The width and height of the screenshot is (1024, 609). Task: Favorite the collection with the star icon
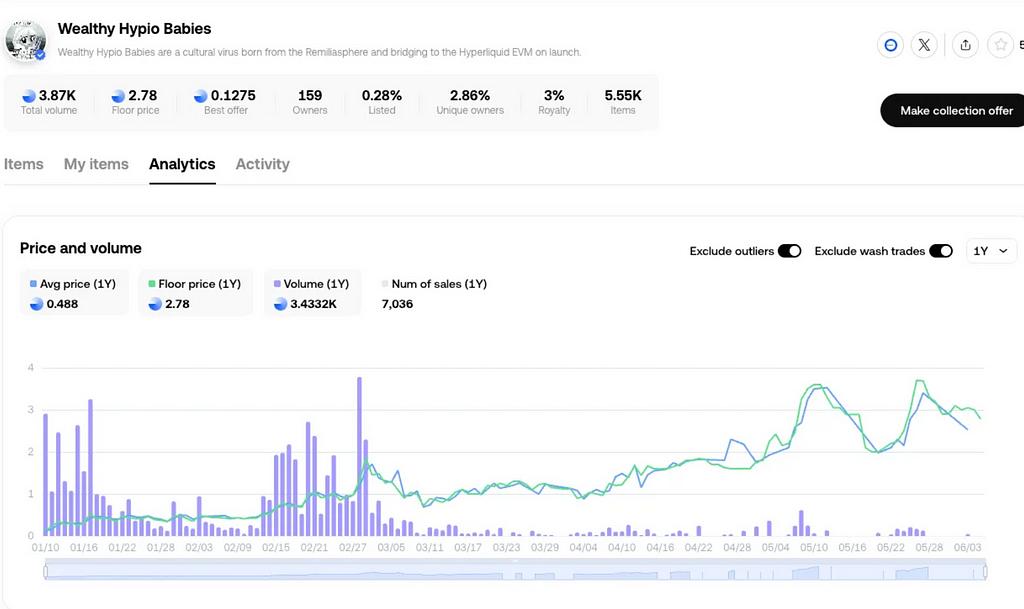1000,45
